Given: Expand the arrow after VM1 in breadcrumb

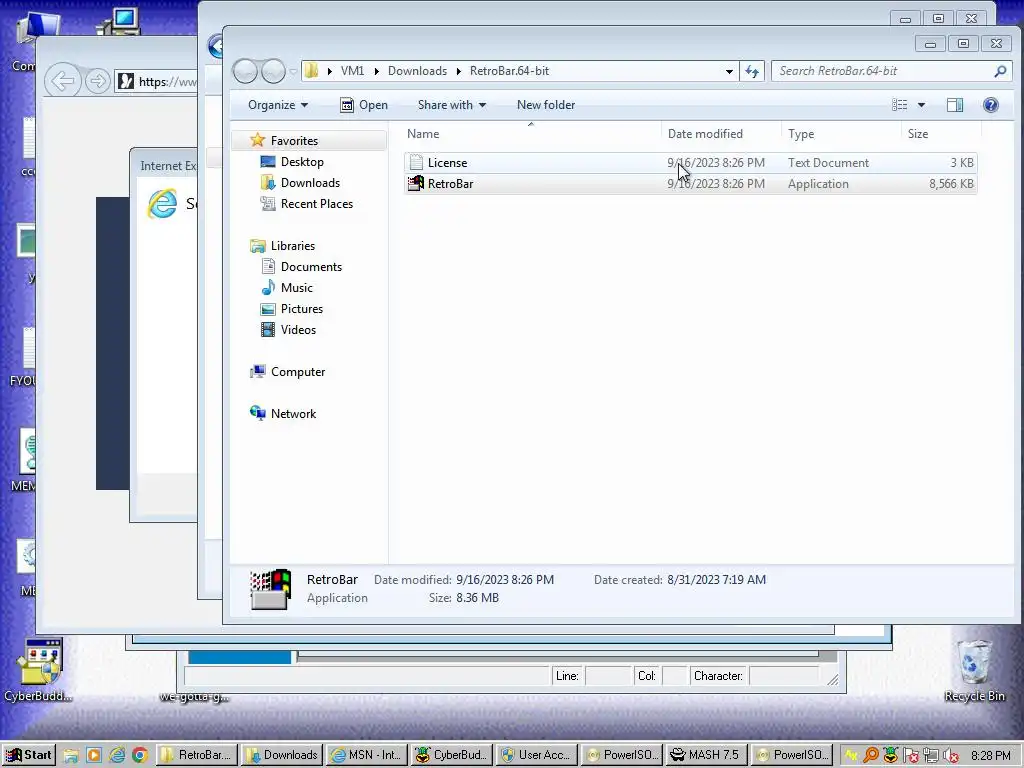Looking at the screenshot, I should click(x=376, y=71).
